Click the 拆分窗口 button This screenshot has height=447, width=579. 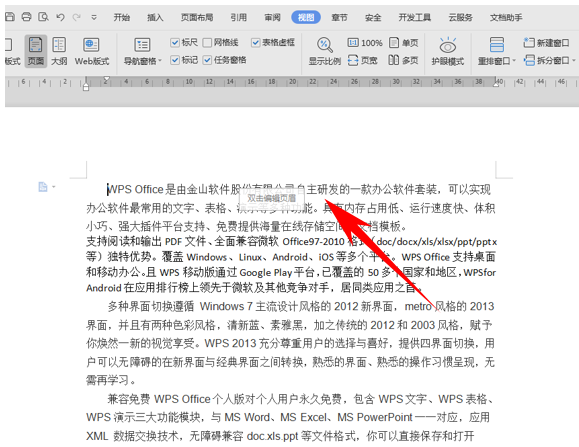(547, 60)
